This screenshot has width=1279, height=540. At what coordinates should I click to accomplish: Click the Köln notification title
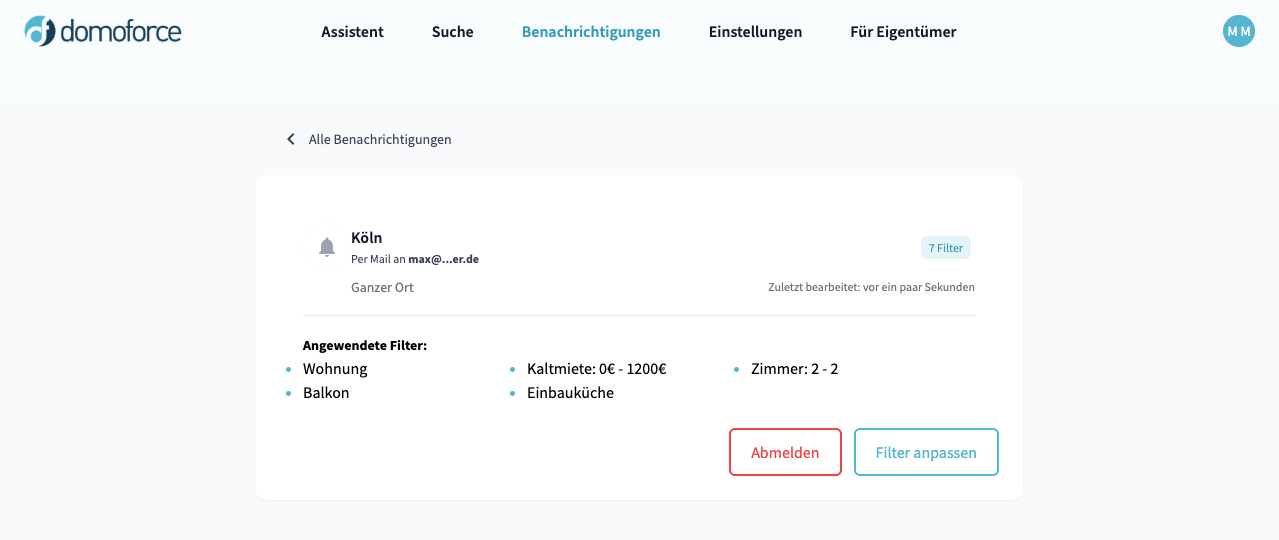tap(367, 238)
